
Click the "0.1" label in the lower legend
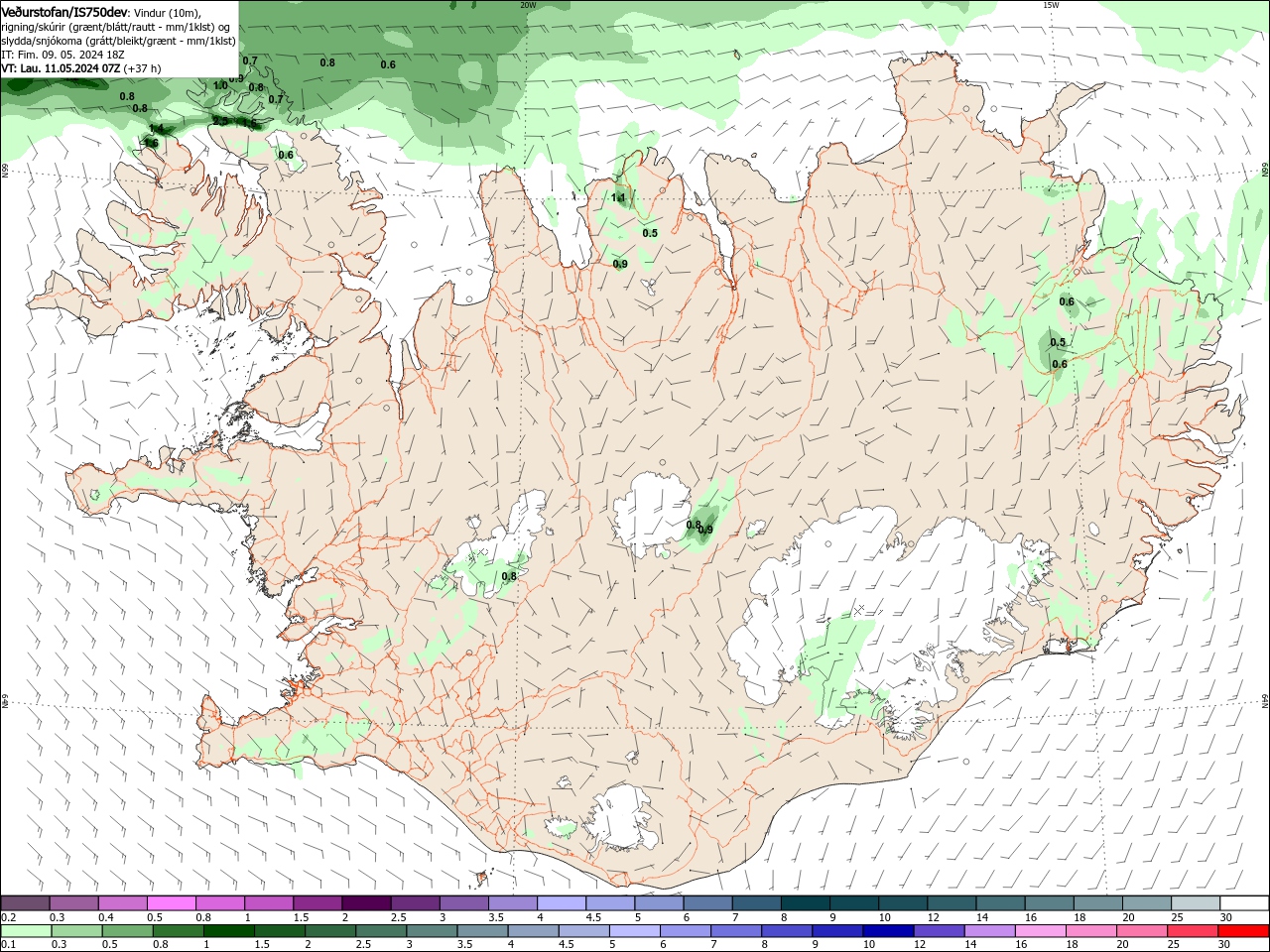tap(8, 944)
